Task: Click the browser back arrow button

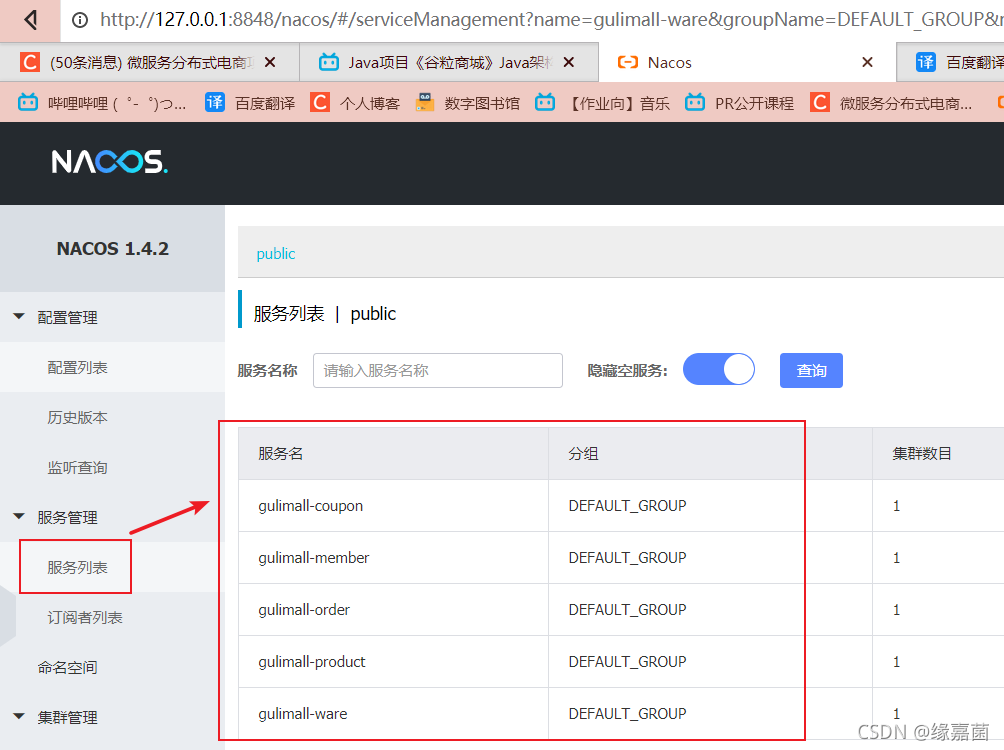Action: click(x=30, y=20)
